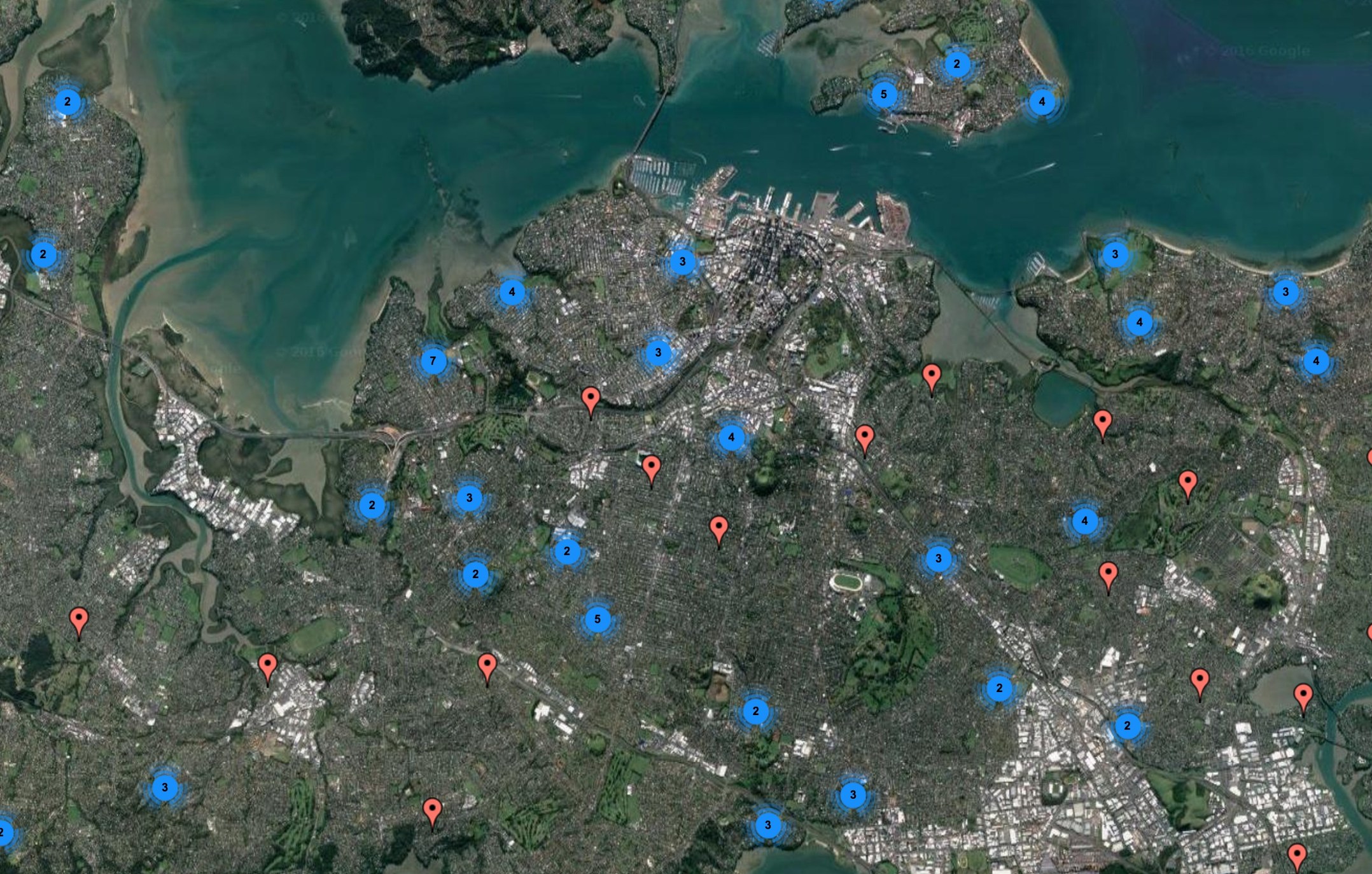Click the blue cluster marker labeled 7
The width and height of the screenshot is (1372, 874).
(x=433, y=361)
